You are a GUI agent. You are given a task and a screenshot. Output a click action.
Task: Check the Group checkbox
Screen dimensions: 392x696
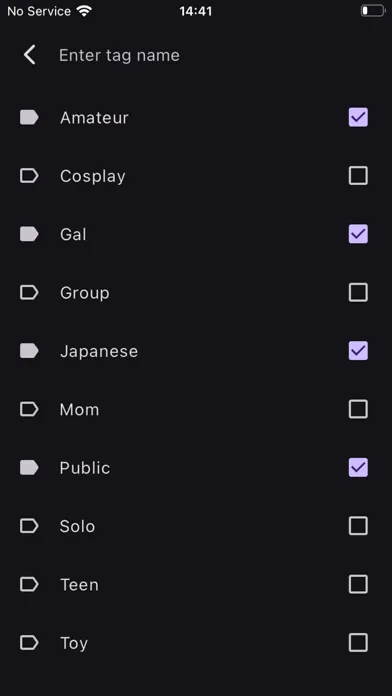(358, 293)
